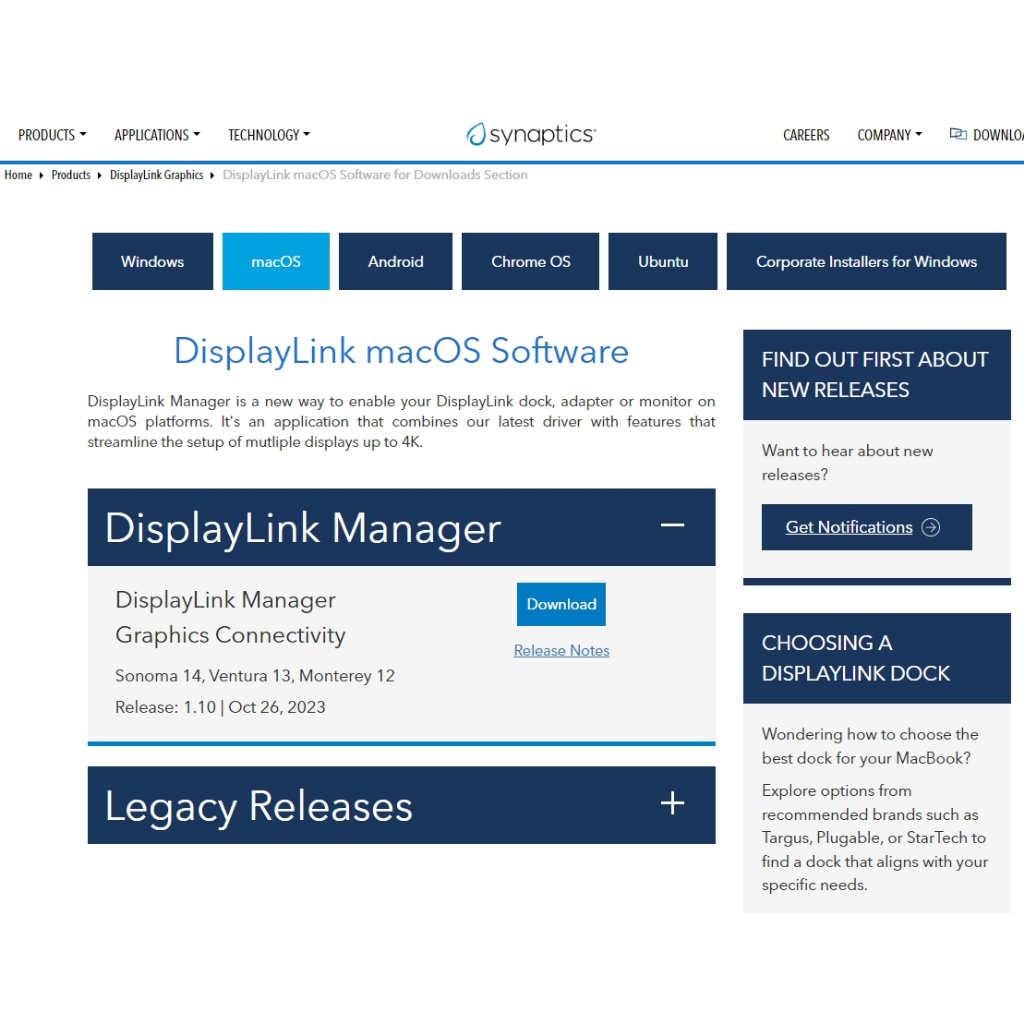
Task: Switch to the Windows tab
Action: (x=152, y=262)
